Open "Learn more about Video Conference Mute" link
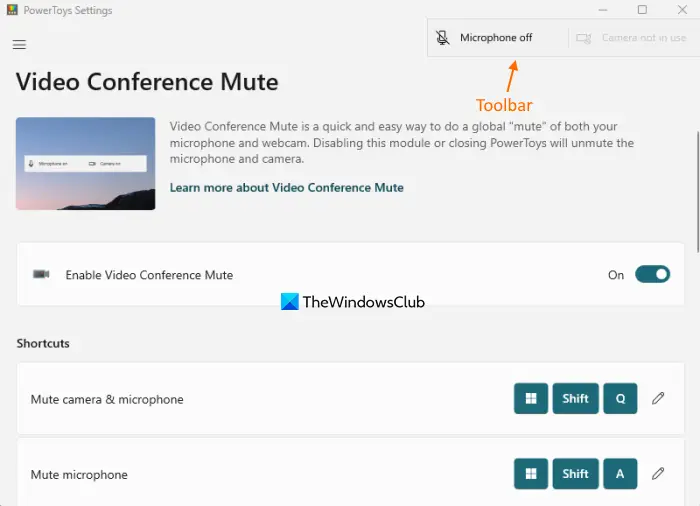 tap(287, 188)
